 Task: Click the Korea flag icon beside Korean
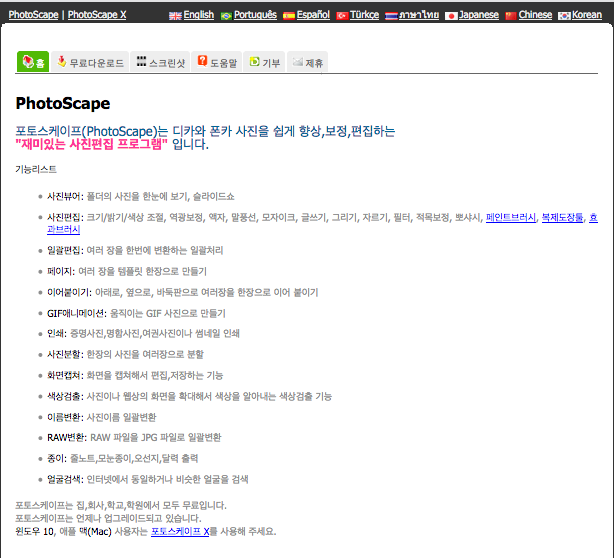click(x=564, y=16)
